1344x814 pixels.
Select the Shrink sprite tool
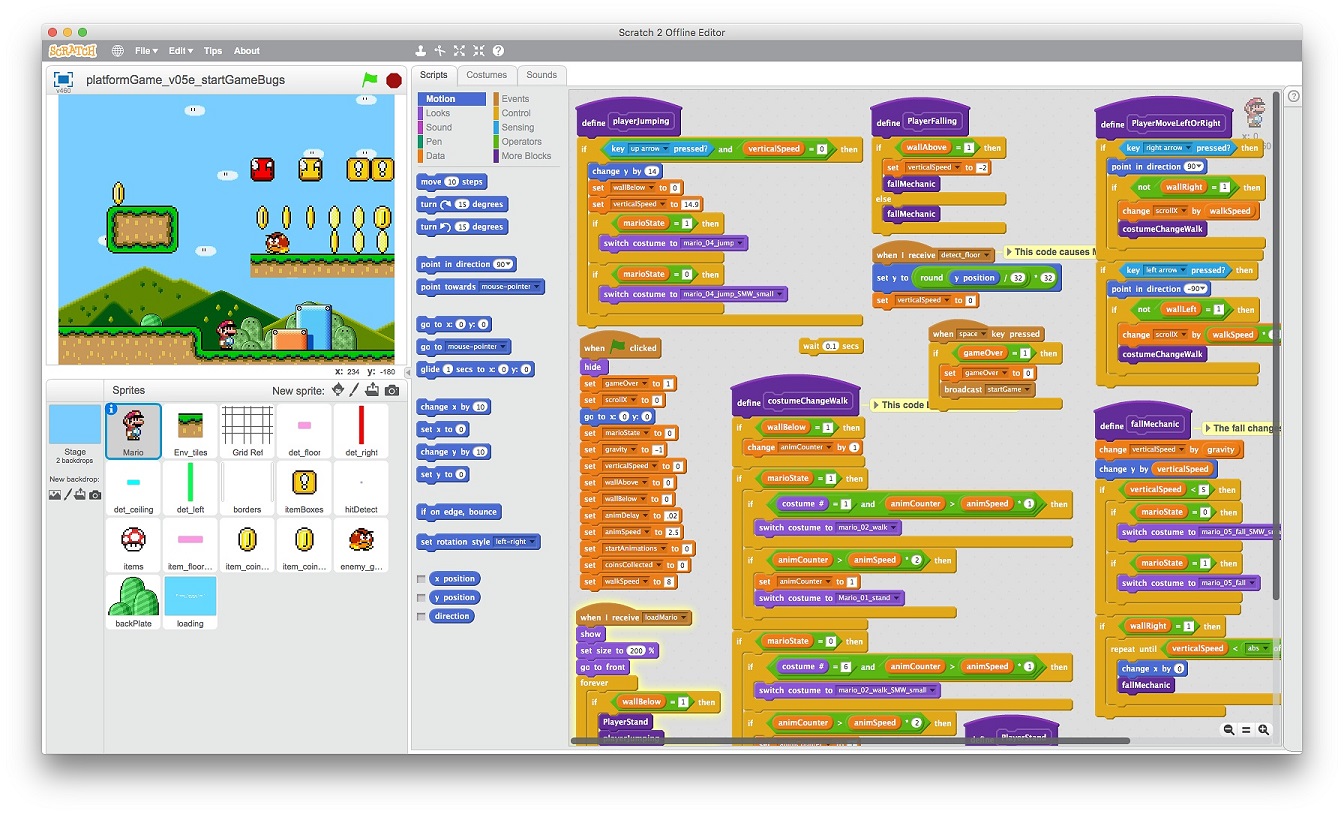[x=479, y=51]
